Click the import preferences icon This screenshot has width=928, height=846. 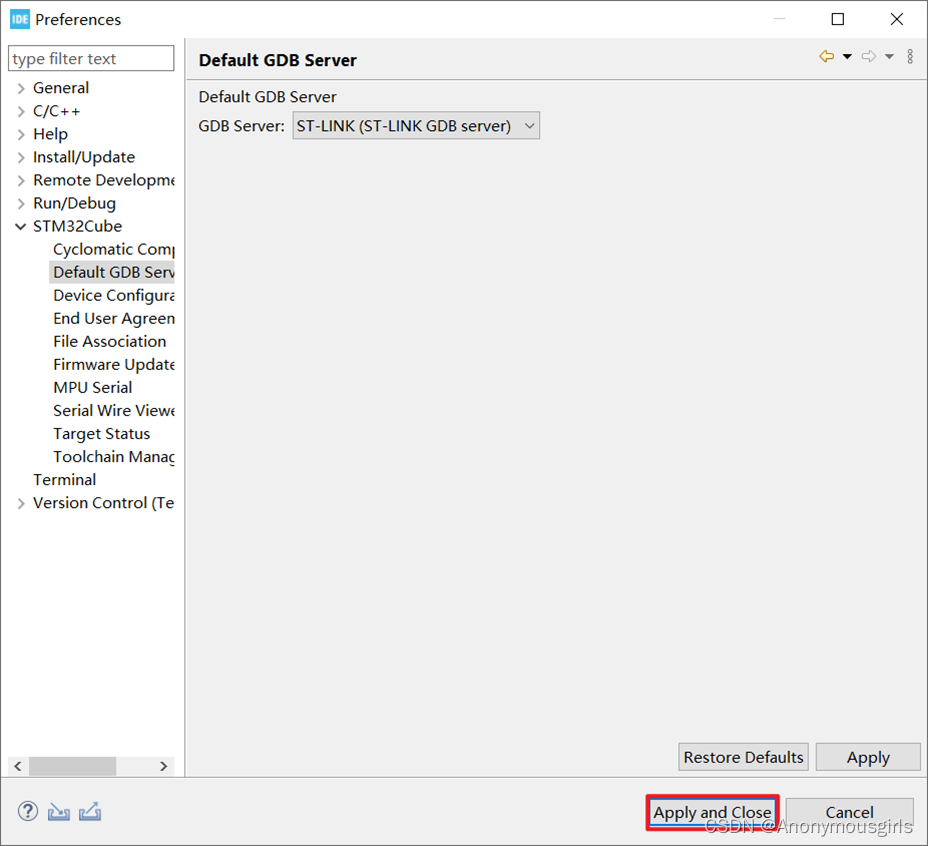59,812
